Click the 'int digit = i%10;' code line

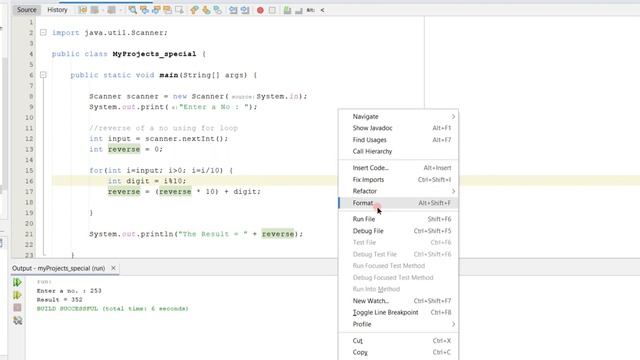(x=147, y=181)
